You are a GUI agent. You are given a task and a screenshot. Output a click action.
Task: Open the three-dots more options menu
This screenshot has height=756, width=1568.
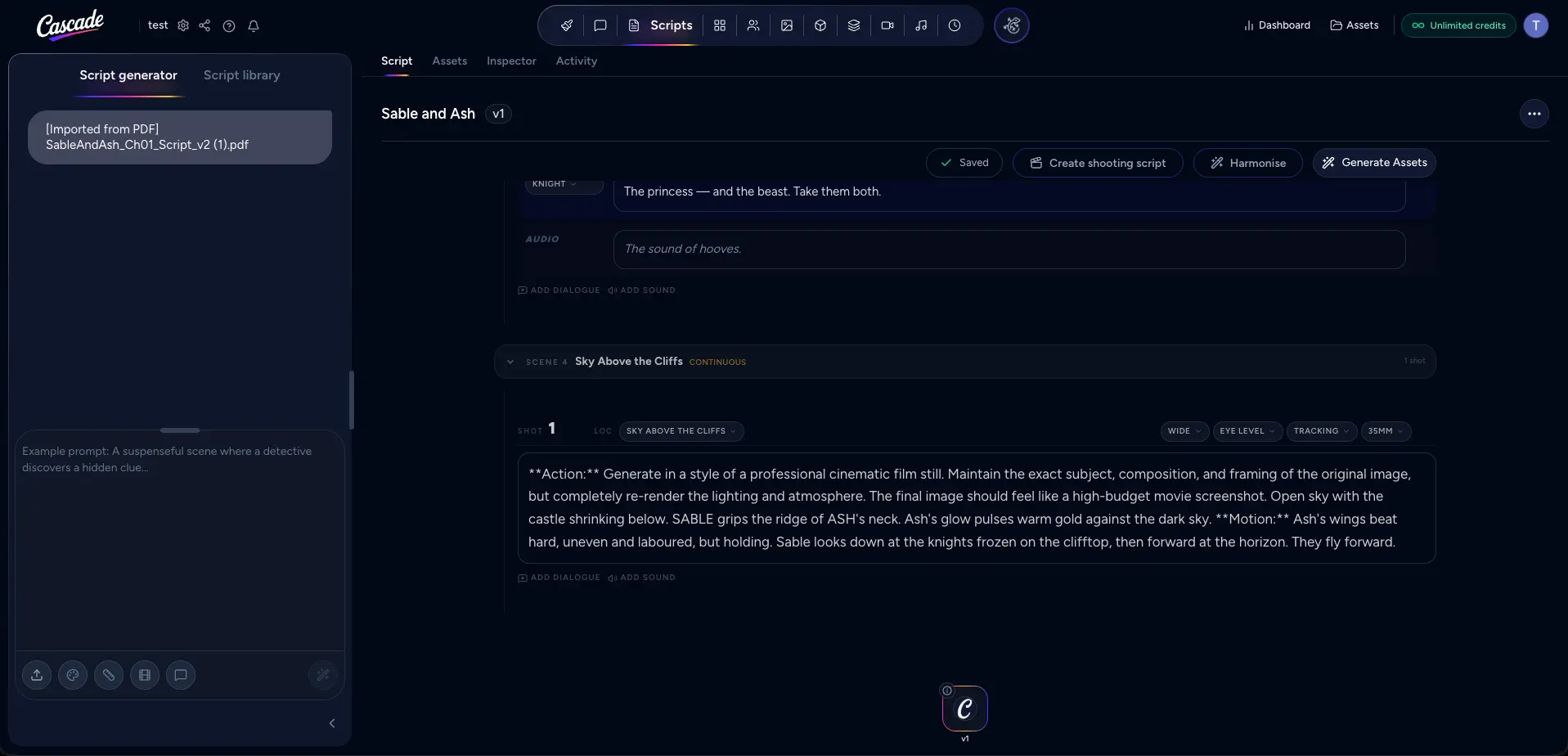(x=1534, y=114)
